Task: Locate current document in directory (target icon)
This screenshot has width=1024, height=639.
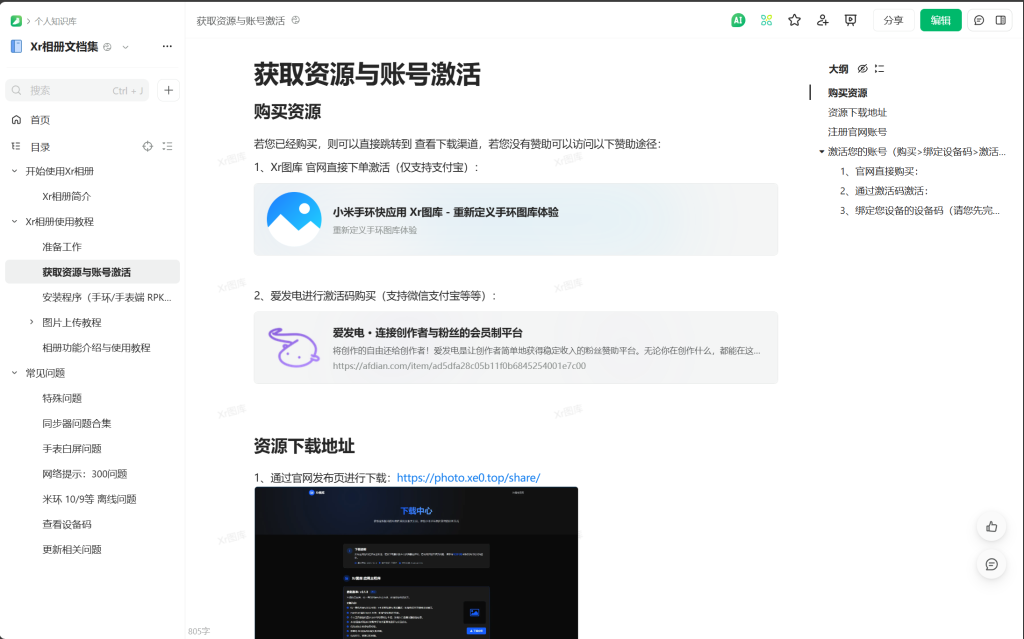Action: [x=148, y=146]
